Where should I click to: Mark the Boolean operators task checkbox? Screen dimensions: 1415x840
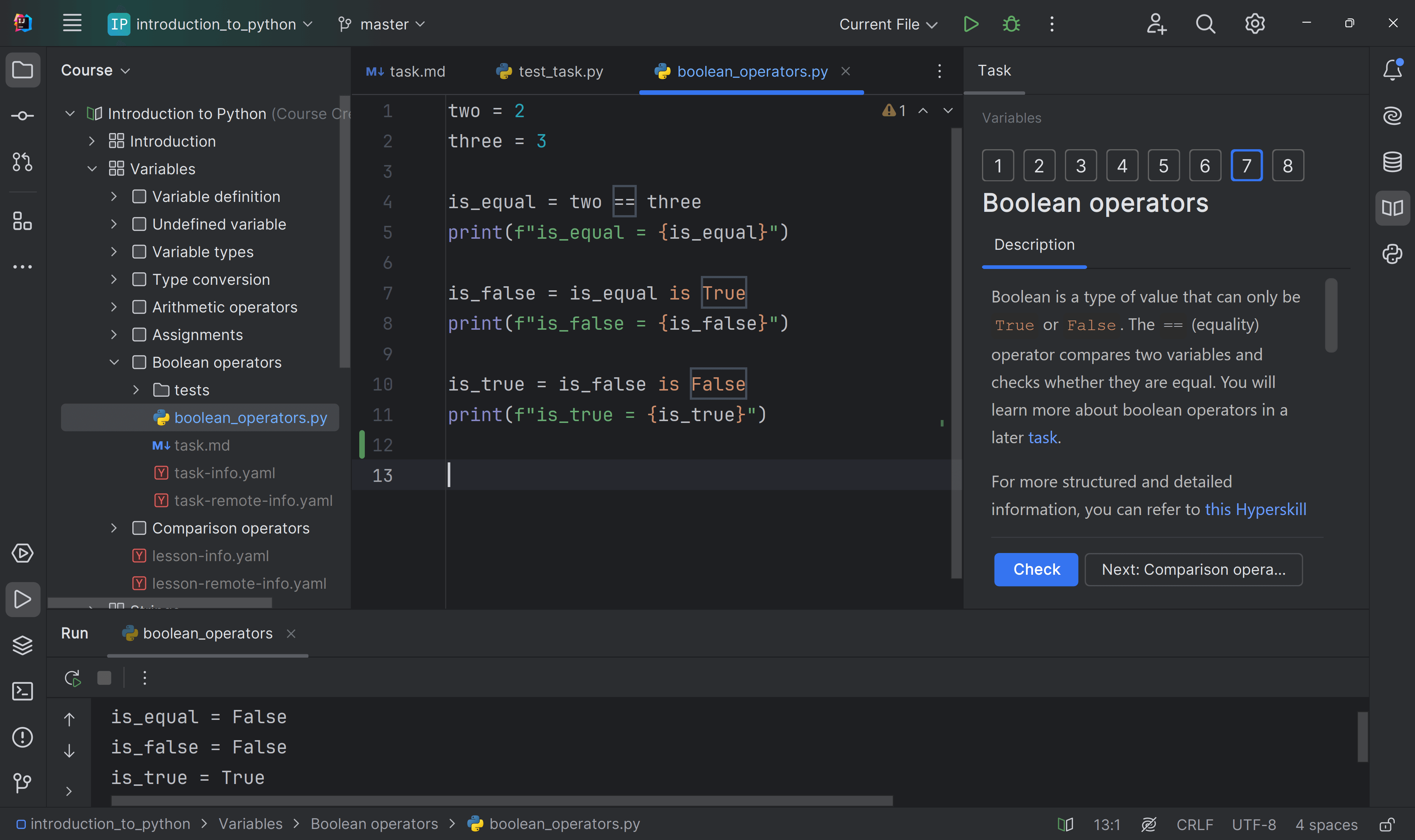(x=139, y=362)
